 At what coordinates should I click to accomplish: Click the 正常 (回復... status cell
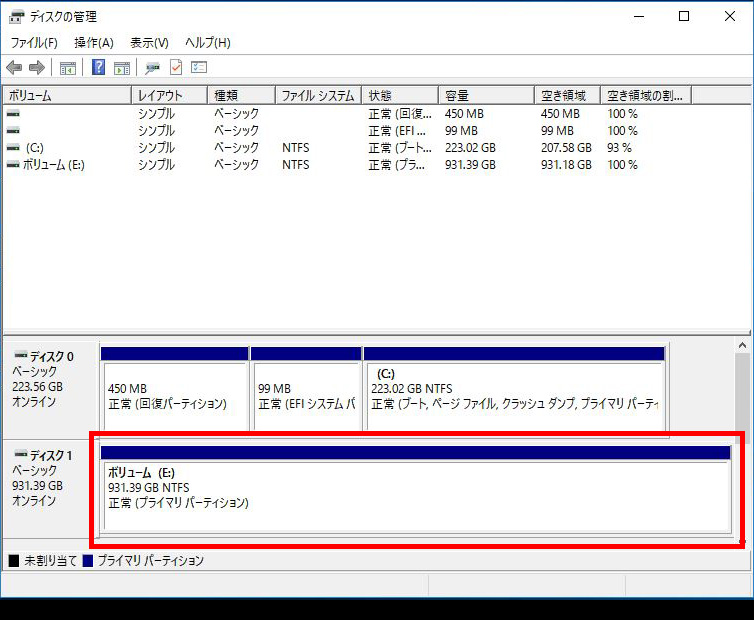pyautogui.click(x=400, y=114)
